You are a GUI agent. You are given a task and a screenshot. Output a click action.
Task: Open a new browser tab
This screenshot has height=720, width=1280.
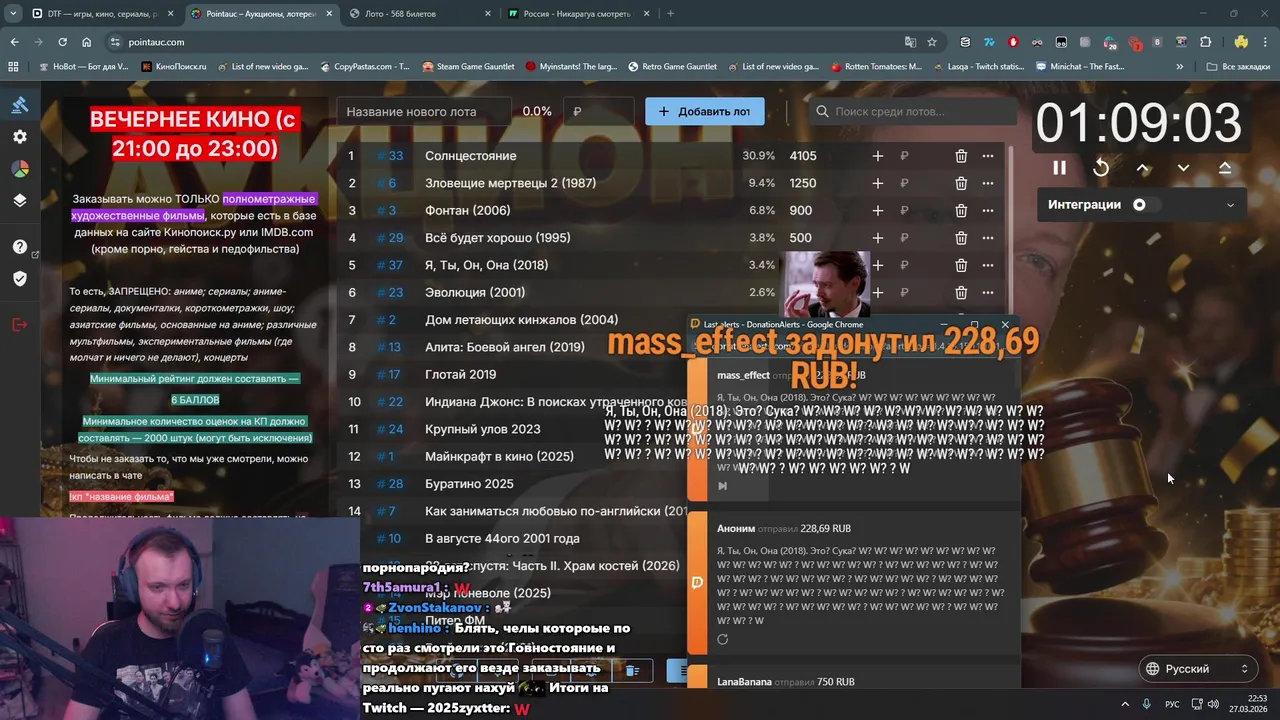click(x=670, y=14)
